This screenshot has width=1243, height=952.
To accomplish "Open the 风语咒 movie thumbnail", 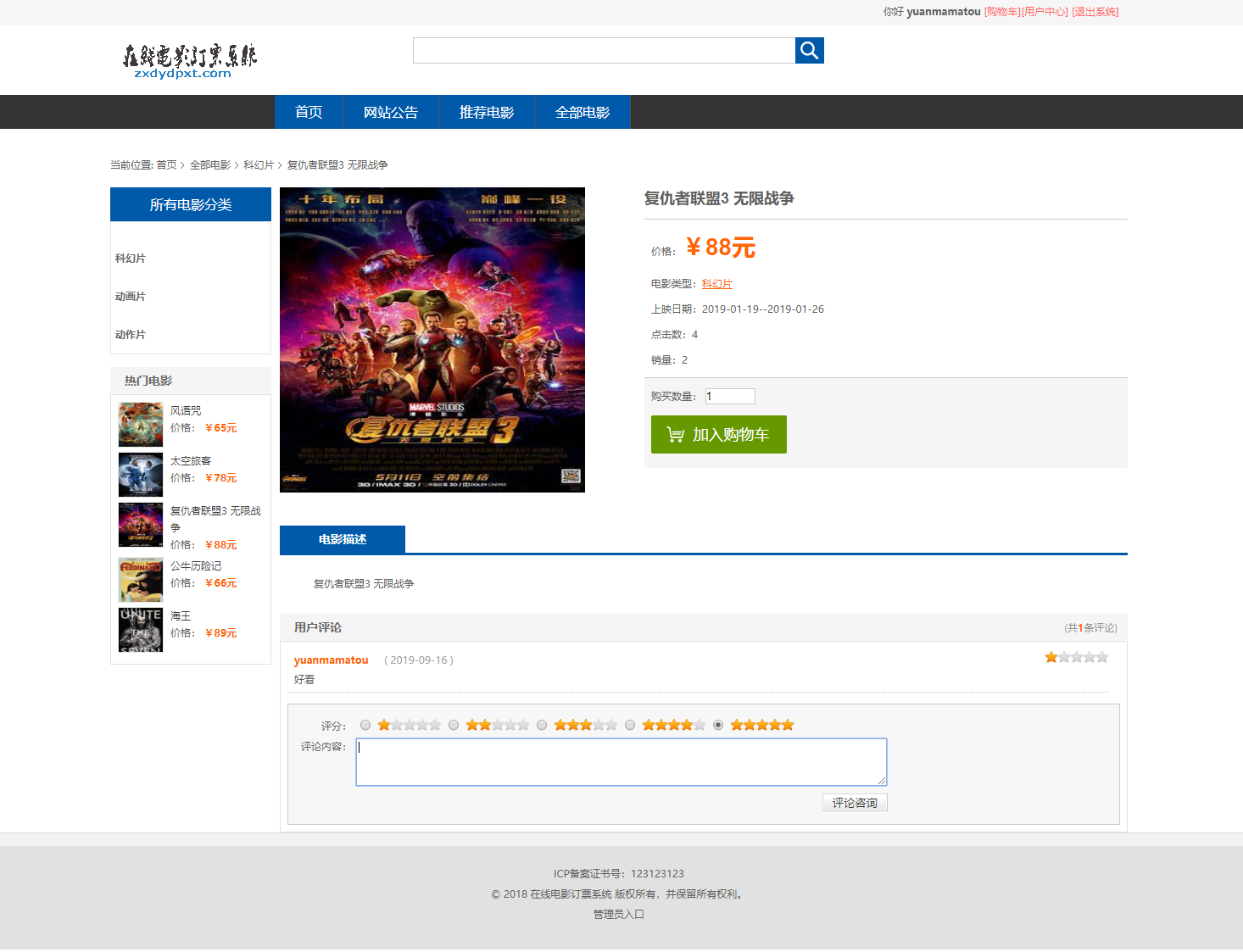I will [140, 424].
